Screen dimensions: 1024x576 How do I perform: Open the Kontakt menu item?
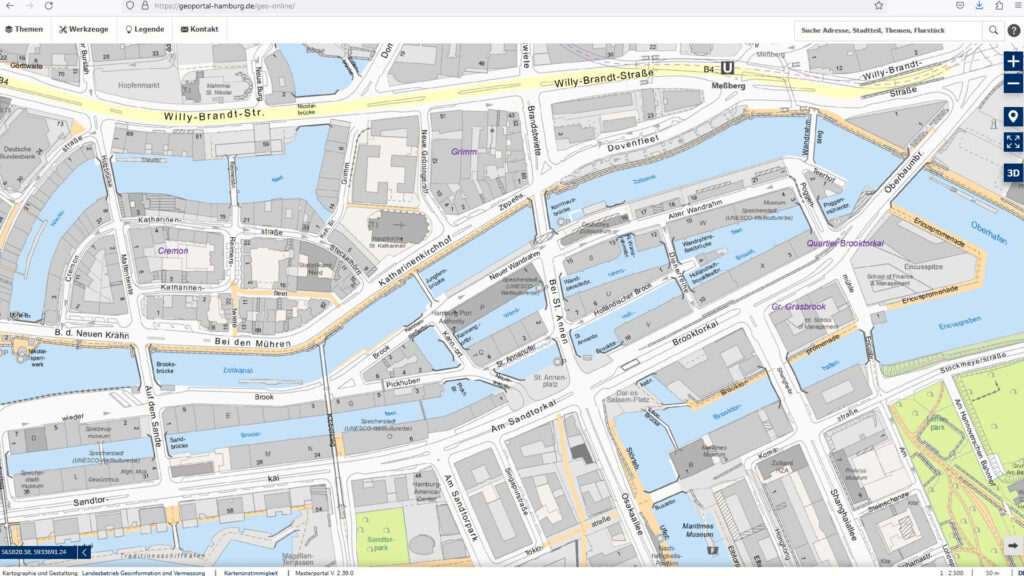tap(199, 29)
